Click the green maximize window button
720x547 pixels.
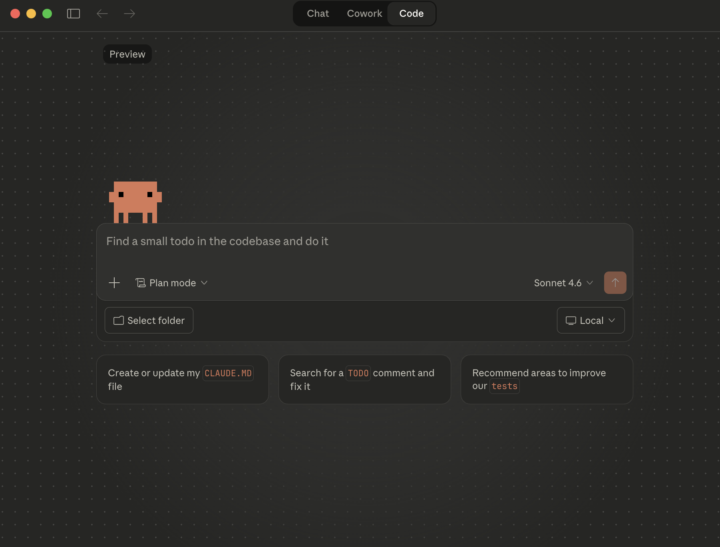pyautogui.click(x=47, y=14)
